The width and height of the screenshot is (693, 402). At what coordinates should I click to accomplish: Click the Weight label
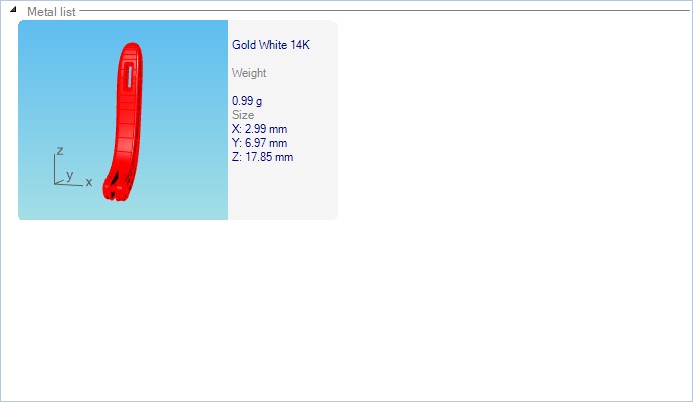(249, 73)
